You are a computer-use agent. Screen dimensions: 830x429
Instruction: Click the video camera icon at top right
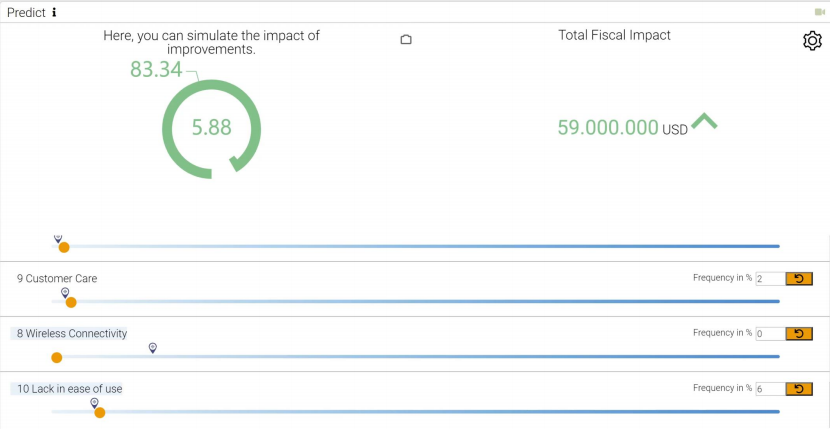pos(819,12)
